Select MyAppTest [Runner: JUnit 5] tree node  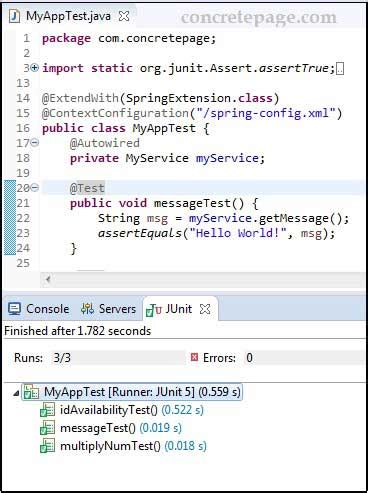click(x=132, y=392)
